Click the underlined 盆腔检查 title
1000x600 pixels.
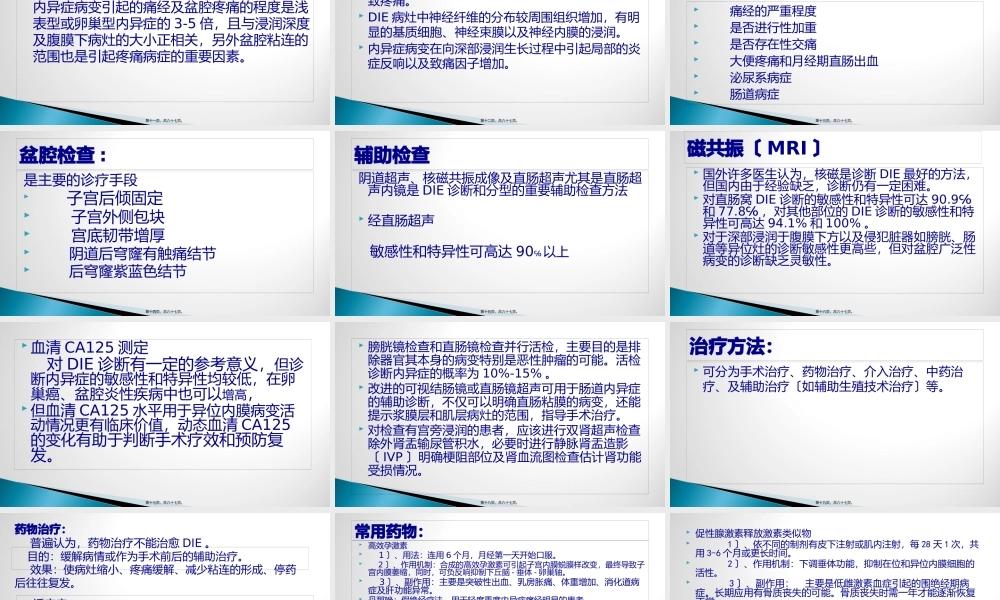click(x=61, y=155)
